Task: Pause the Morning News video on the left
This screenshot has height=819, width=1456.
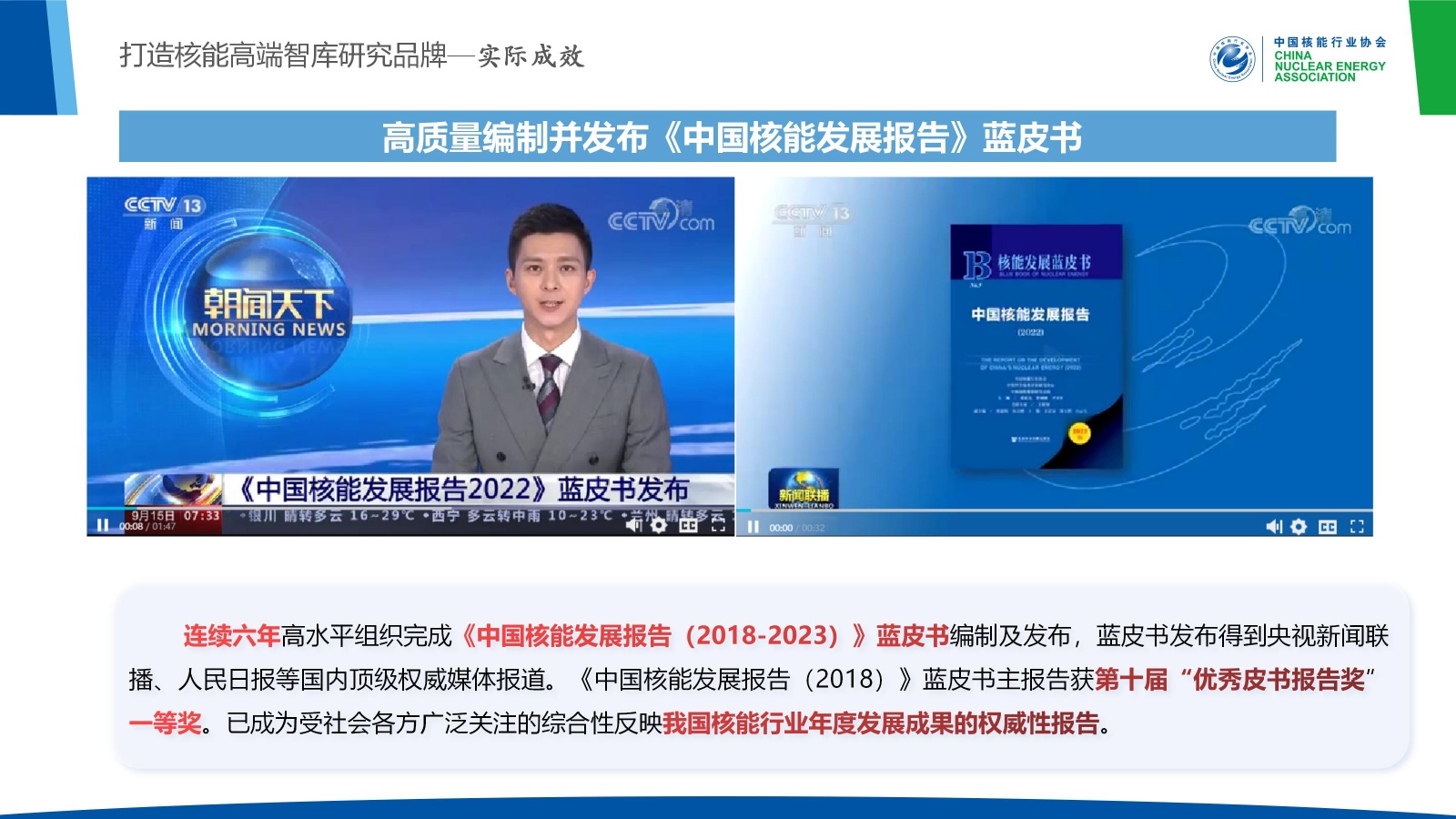Action: pyautogui.click(x=102, y=525)
